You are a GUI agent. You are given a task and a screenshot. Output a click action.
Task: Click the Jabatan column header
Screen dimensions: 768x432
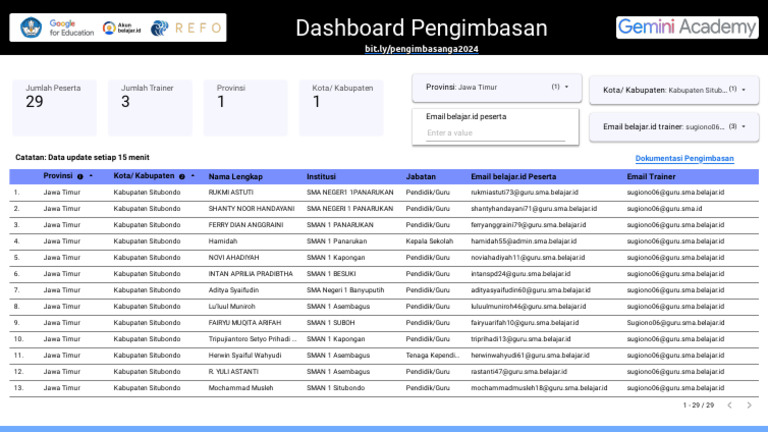(x=421, y=177)
